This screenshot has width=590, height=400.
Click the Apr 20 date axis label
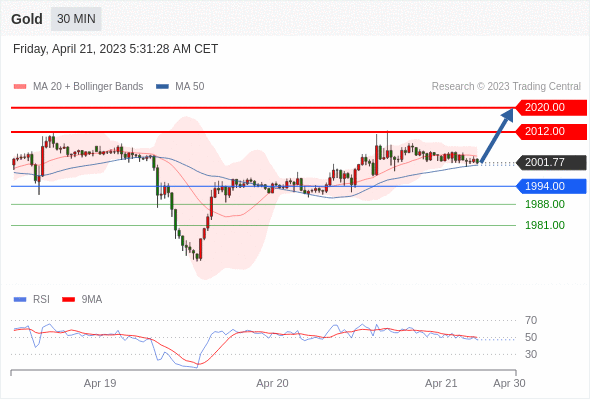[x=272, y=383]
